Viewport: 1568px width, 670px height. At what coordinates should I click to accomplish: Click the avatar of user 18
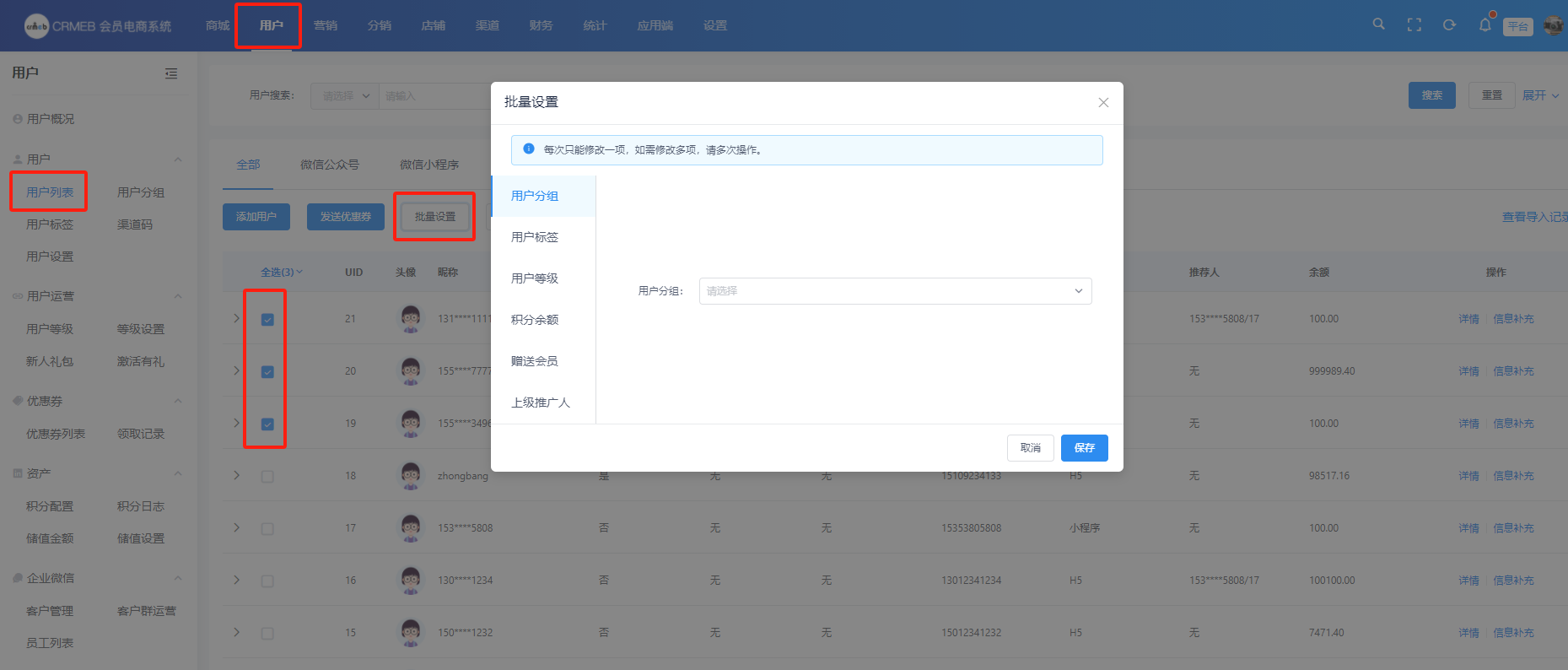click(x=411, y=476)
